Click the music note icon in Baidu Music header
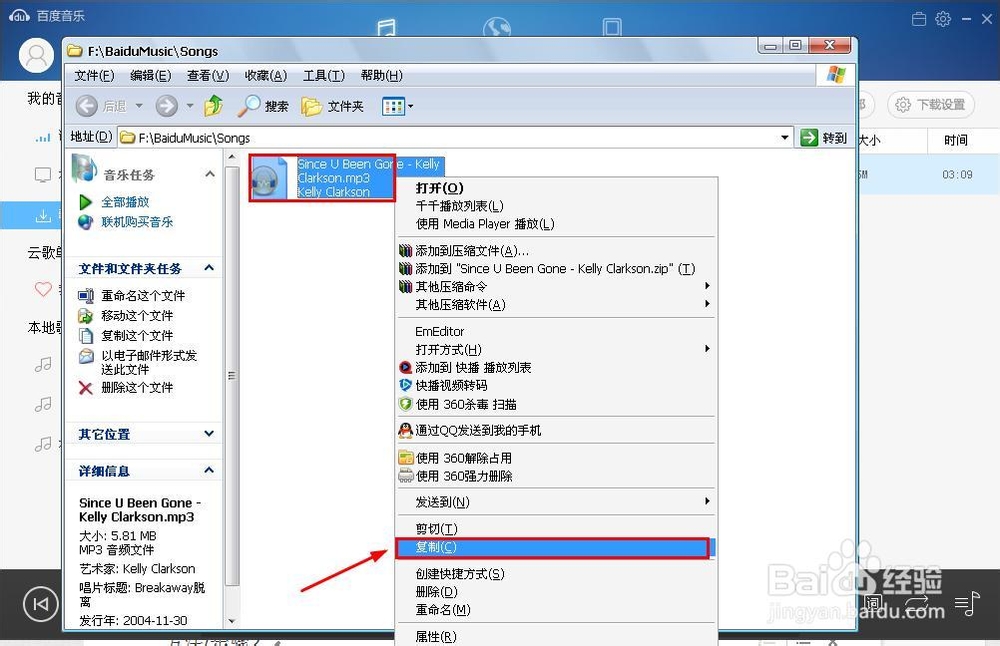Screen dimensions: 1000x646 (387, 27)
